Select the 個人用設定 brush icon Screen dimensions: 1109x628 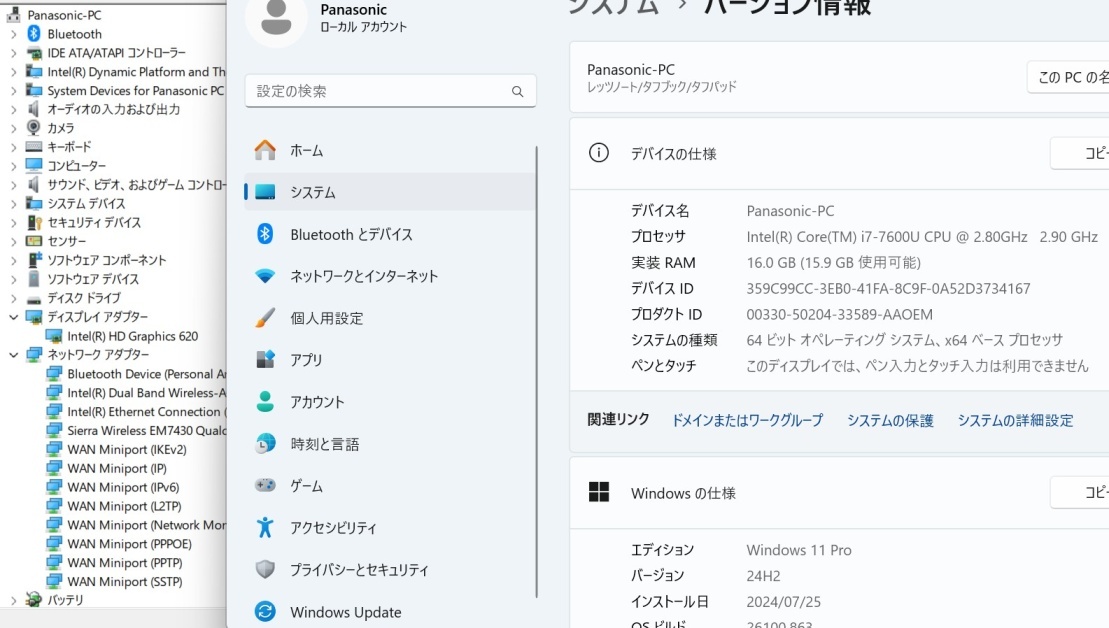264,318
